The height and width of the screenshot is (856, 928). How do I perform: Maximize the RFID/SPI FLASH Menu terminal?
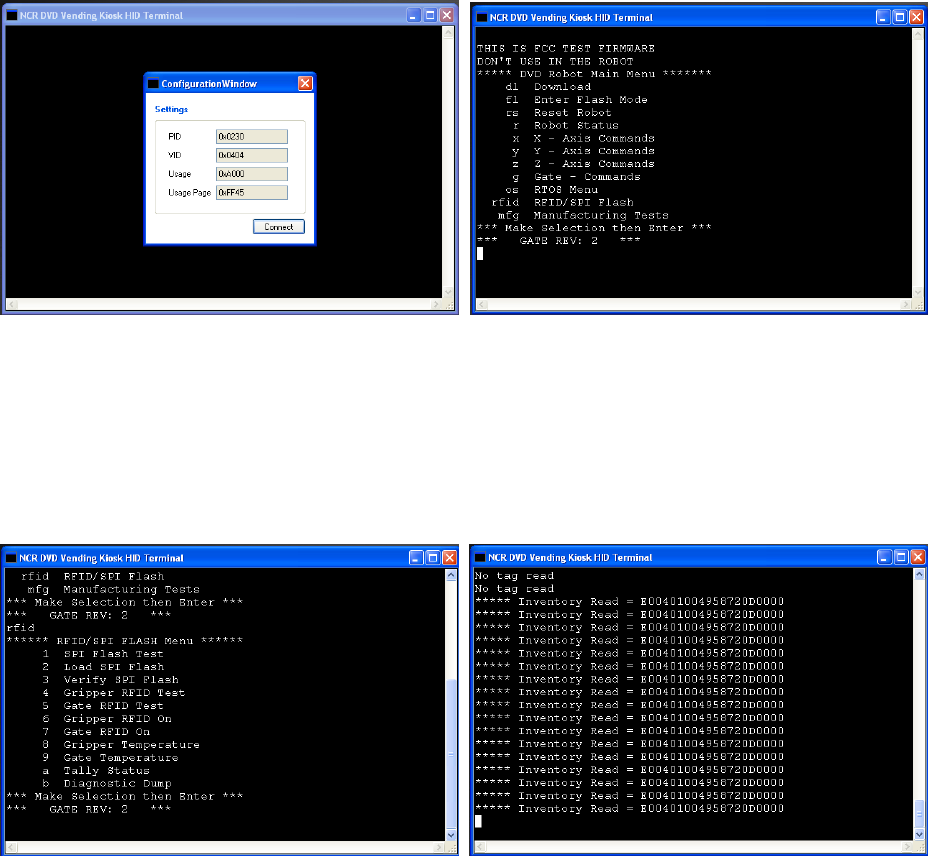(433, 558)
